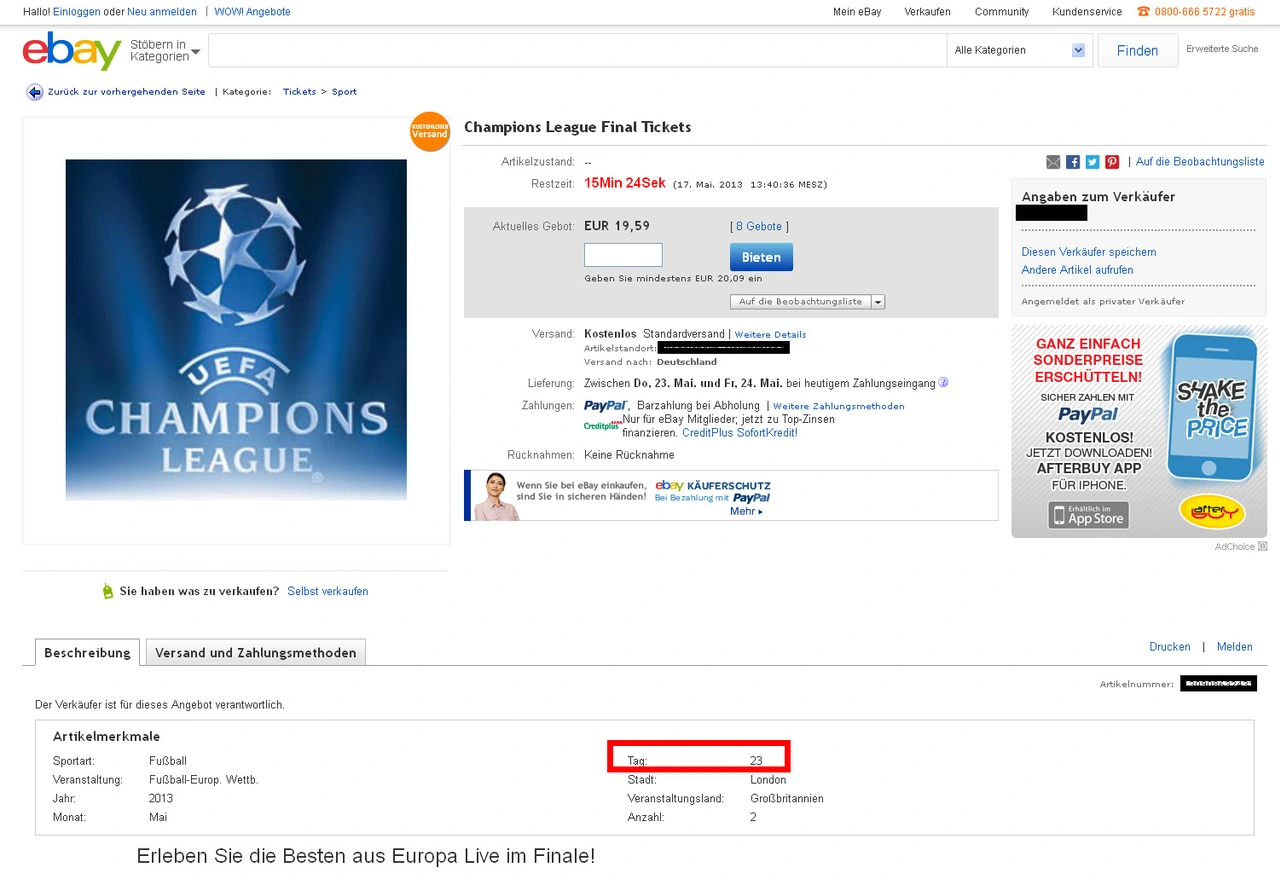Expand the Stöbern in Kategorien menu

click(x=165, y=51)
